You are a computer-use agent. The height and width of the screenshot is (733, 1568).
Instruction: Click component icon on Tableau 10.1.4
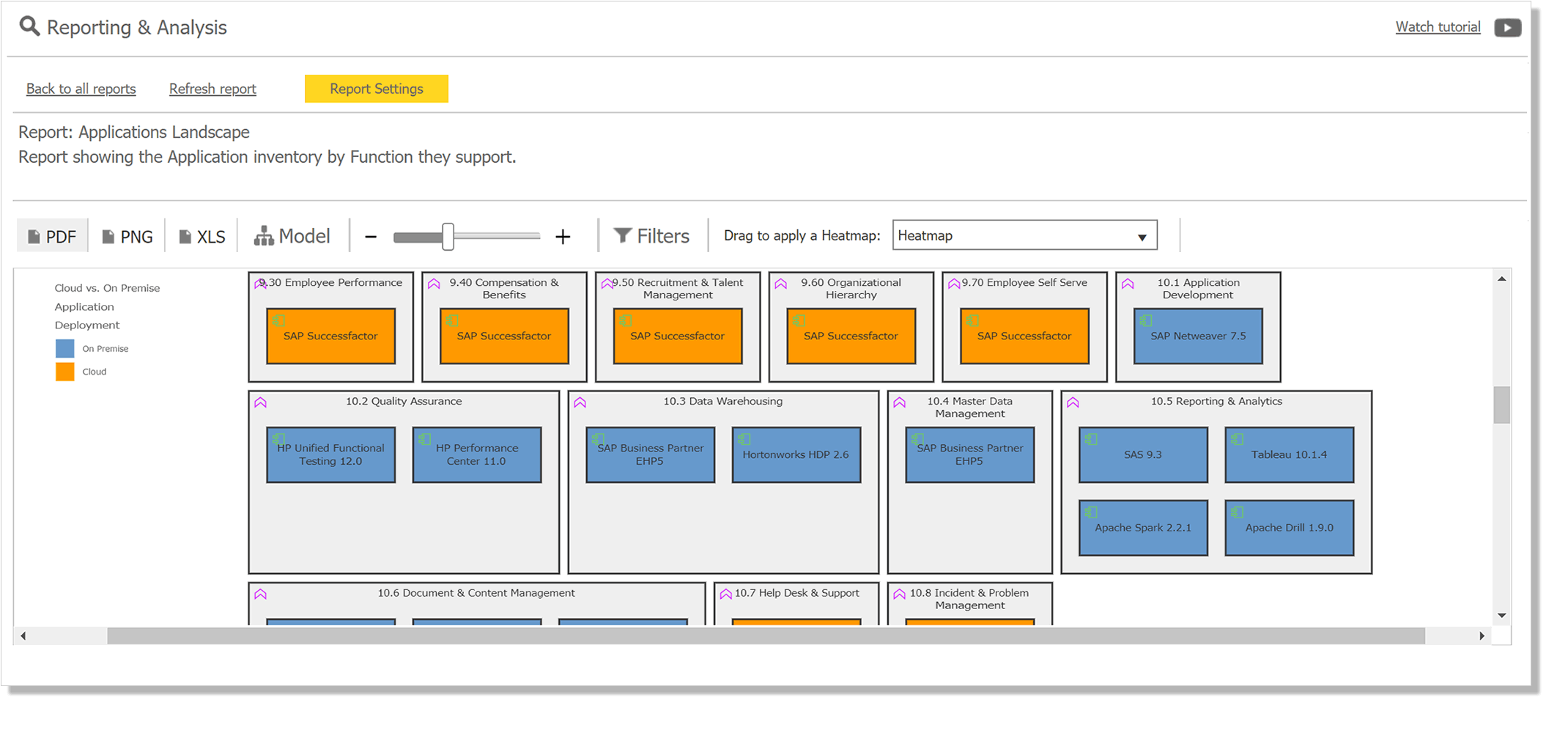coord(1237,439)
